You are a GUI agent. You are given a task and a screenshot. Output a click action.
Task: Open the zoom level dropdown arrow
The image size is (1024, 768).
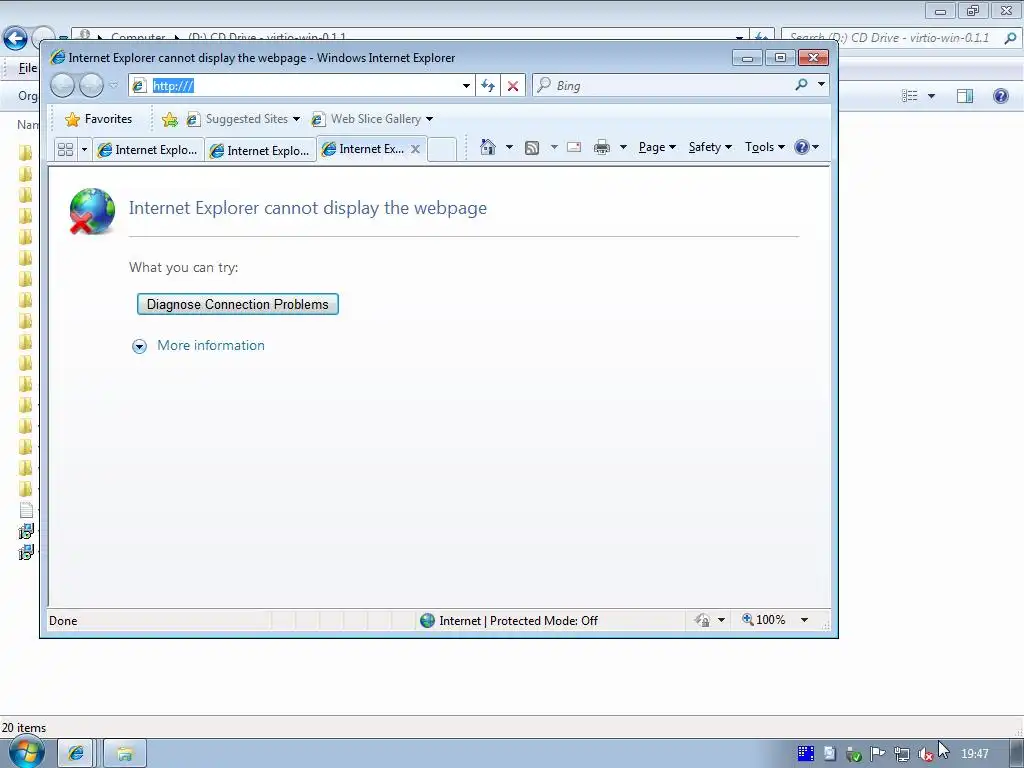[805, 620]
